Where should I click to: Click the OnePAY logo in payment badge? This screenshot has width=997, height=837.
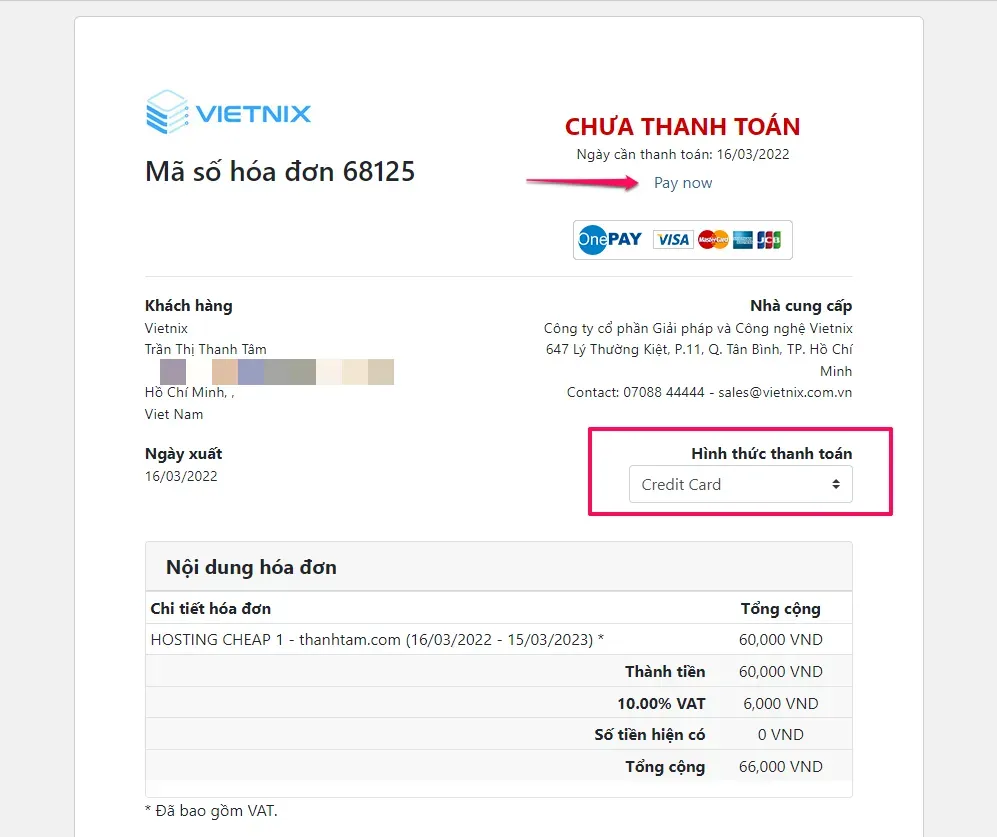pyautogui.click(x=610, y=240)
